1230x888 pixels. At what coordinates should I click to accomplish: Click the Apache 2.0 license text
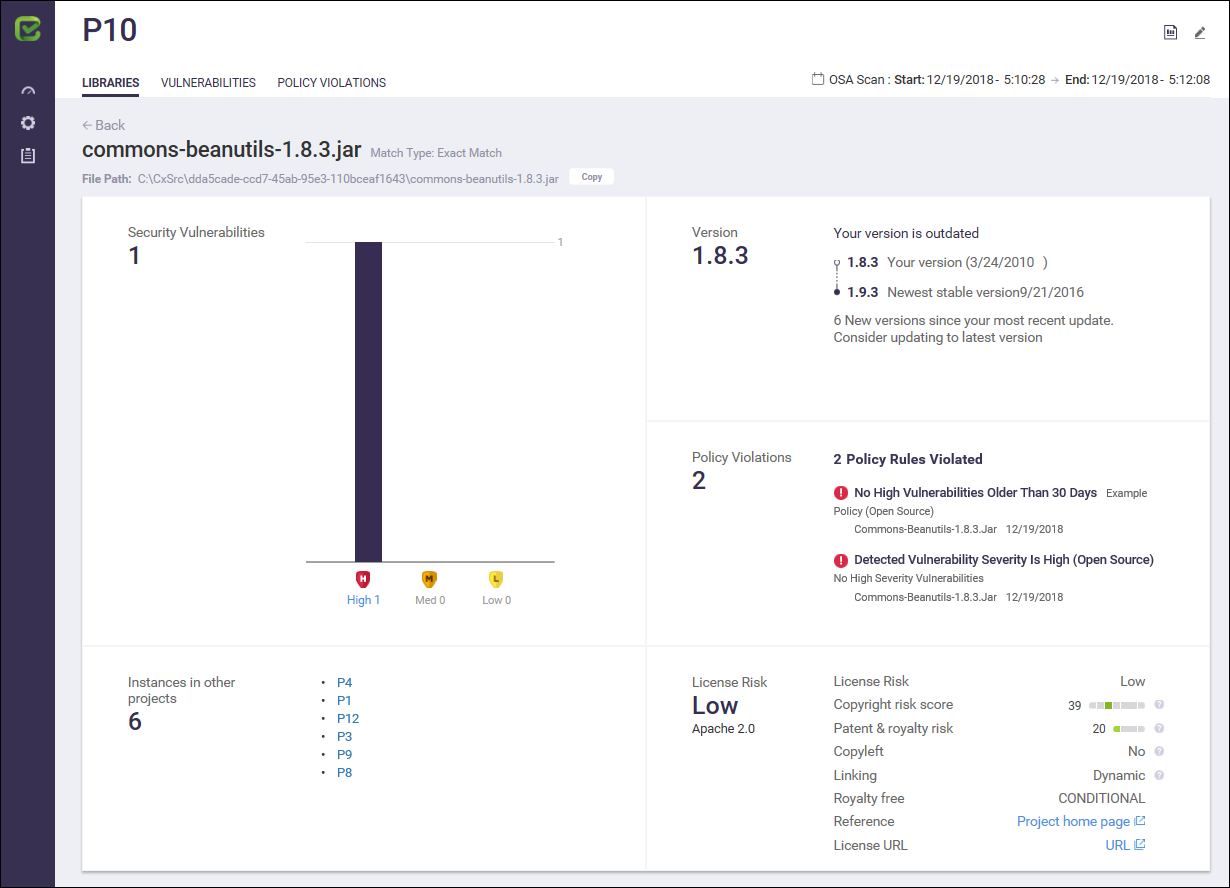click(723, 729)
